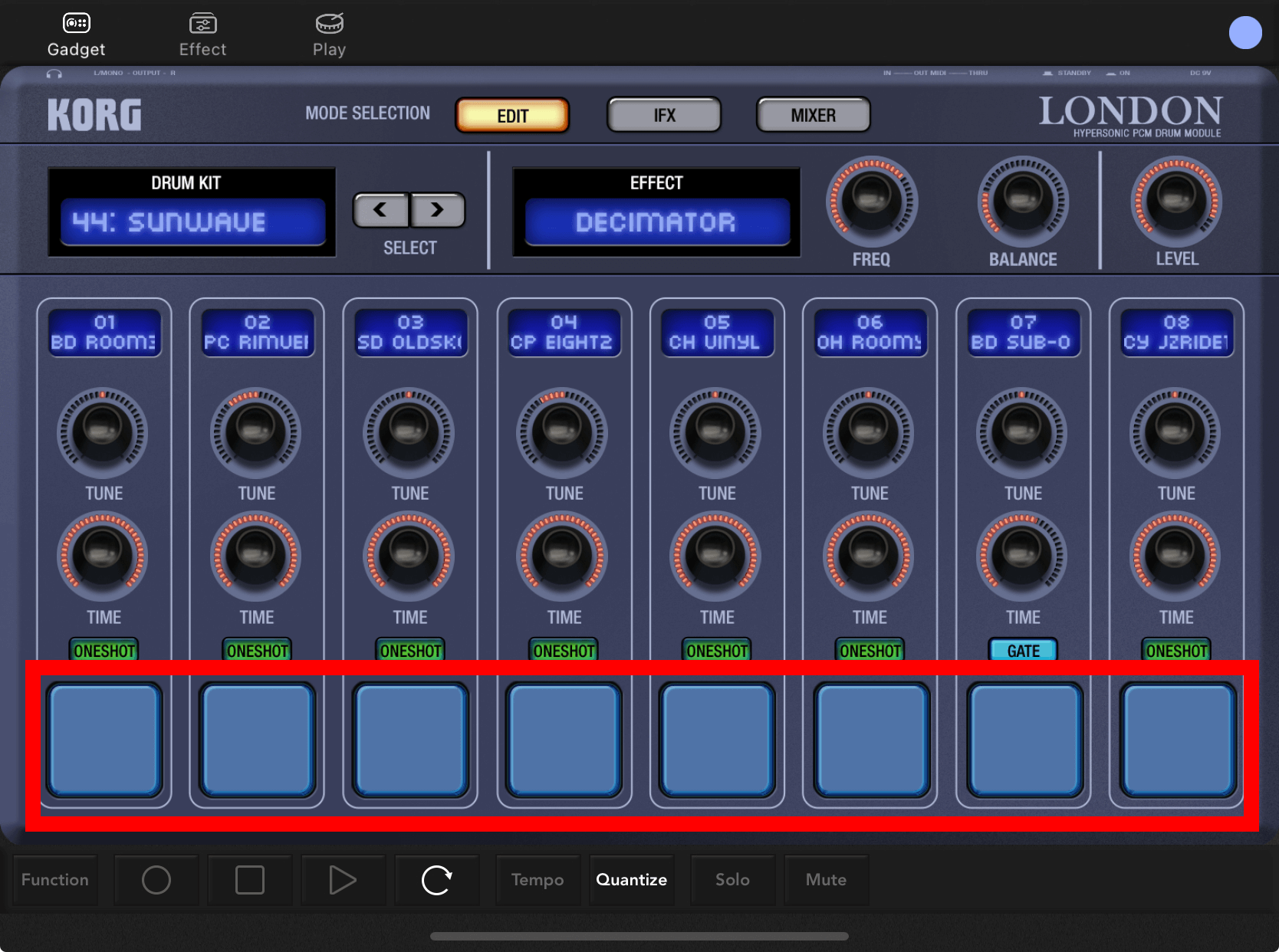
Task: Click TUNE knob of part 02
Action: (255, 432)
